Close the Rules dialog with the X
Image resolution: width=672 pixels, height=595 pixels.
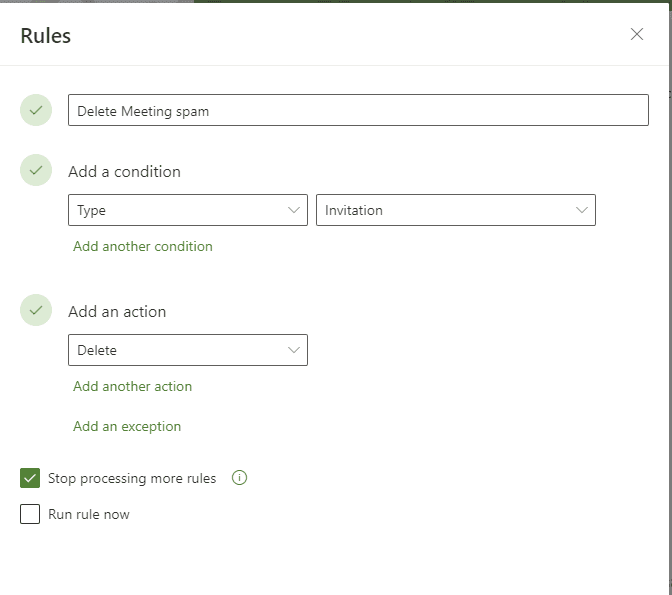coord(637,34)
